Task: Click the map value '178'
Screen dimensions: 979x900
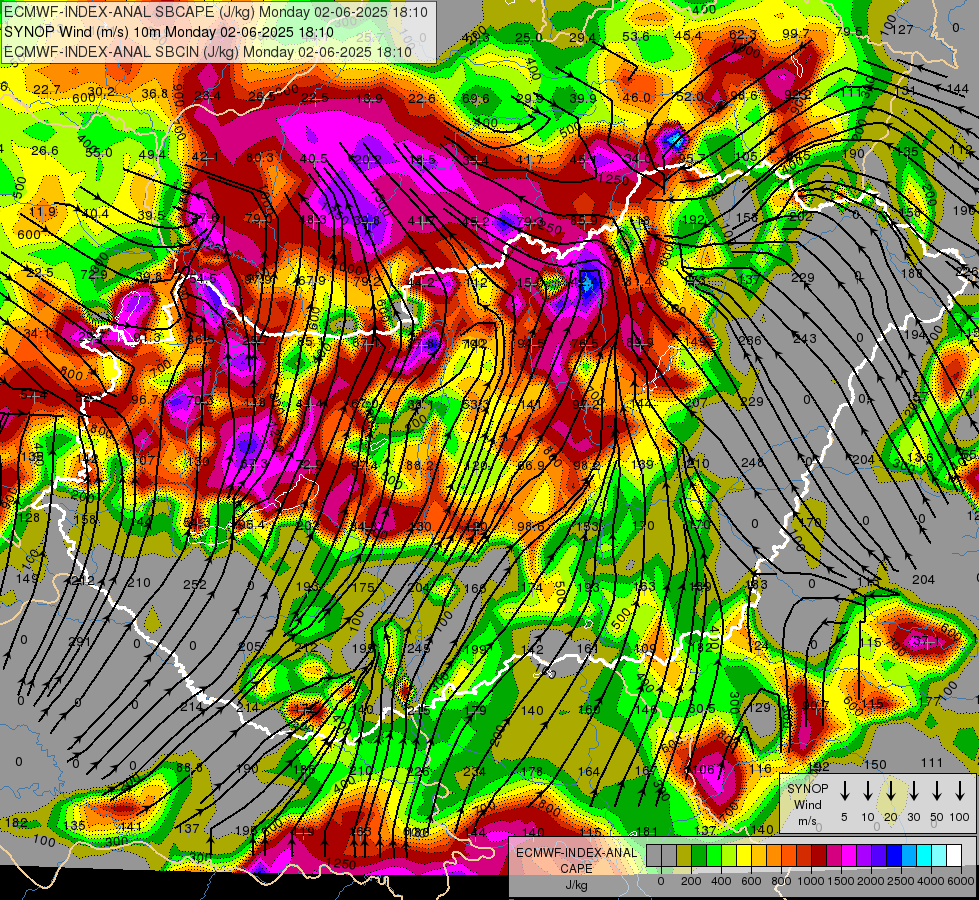Action: click(531, 771)
